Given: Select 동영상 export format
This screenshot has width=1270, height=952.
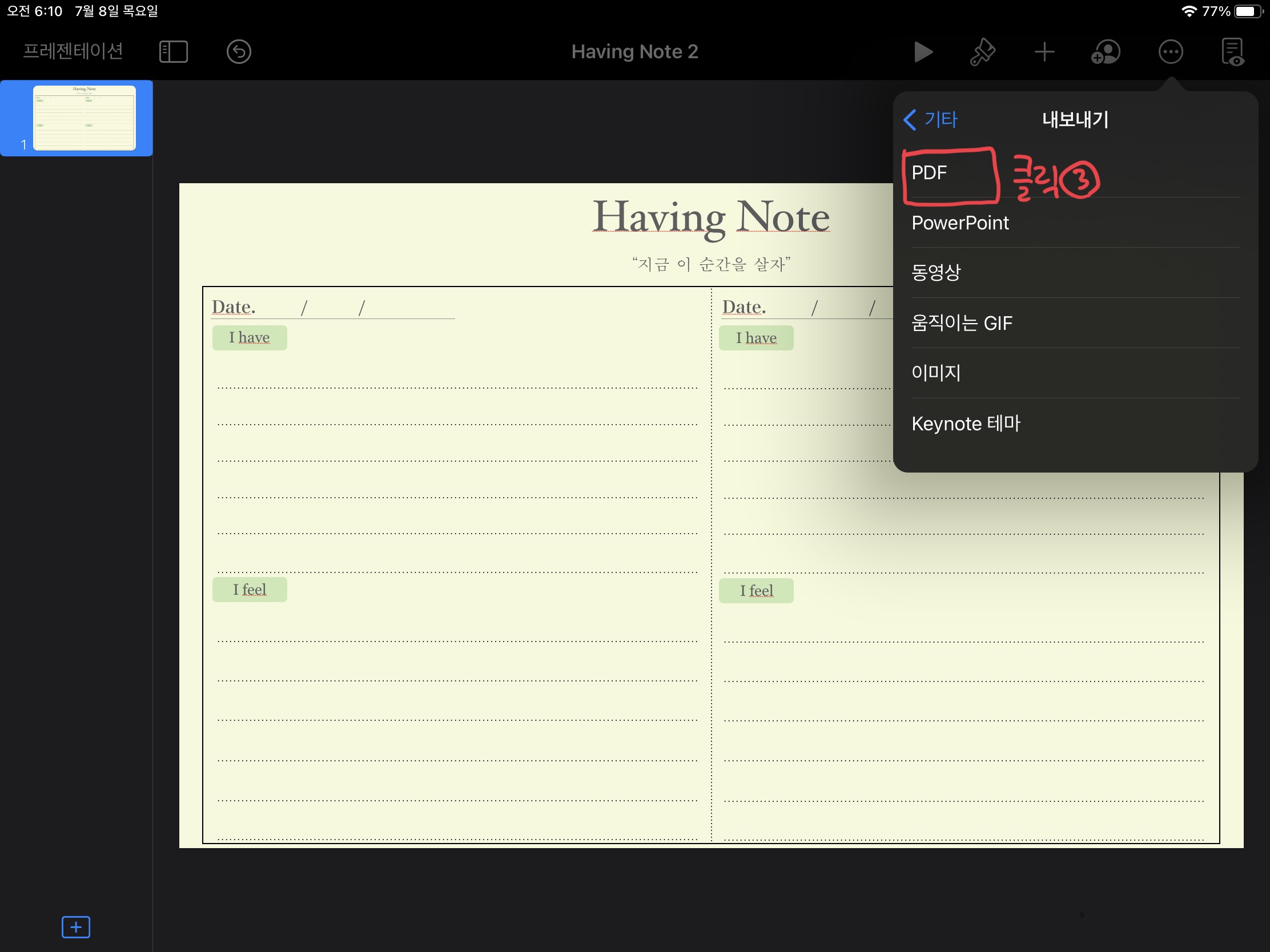Looking at the screenshot, I should [936, 273].
